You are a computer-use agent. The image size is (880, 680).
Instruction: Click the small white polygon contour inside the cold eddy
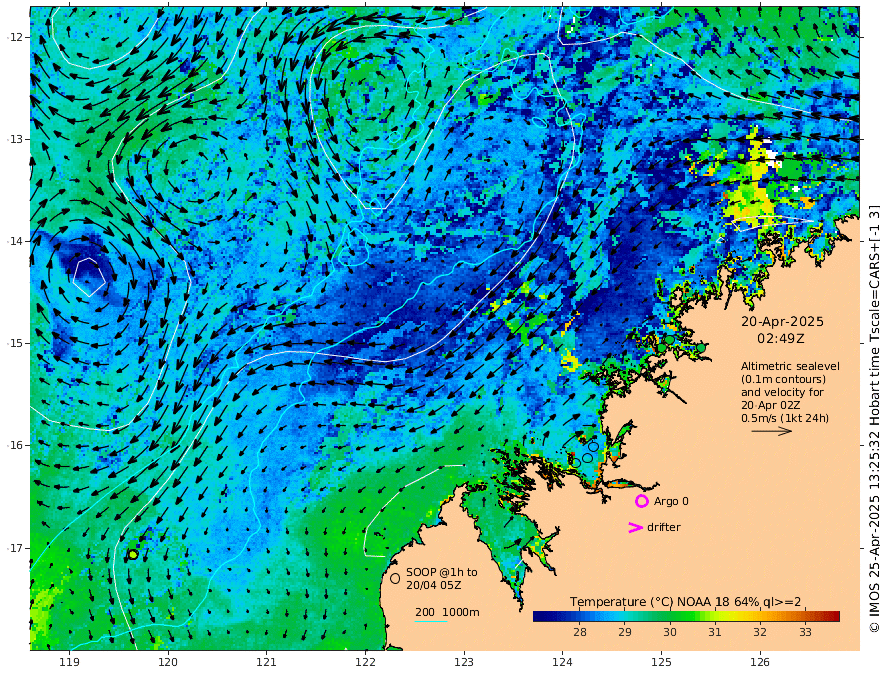89,277
